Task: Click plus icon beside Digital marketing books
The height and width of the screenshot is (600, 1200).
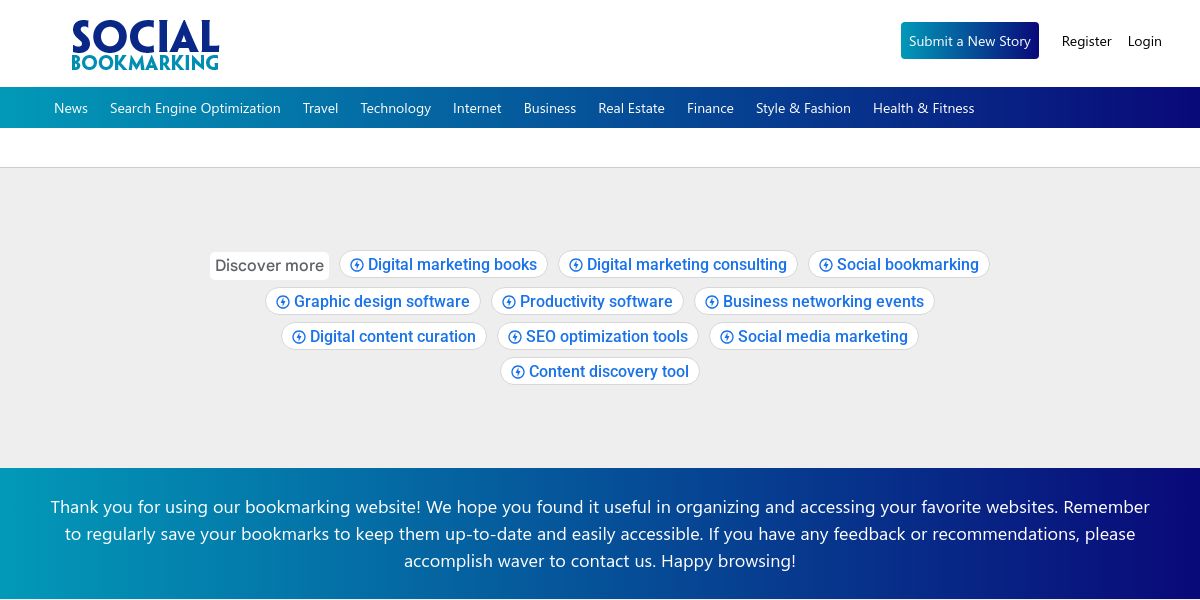Action: pyautogui.click(x=357, y=265)
